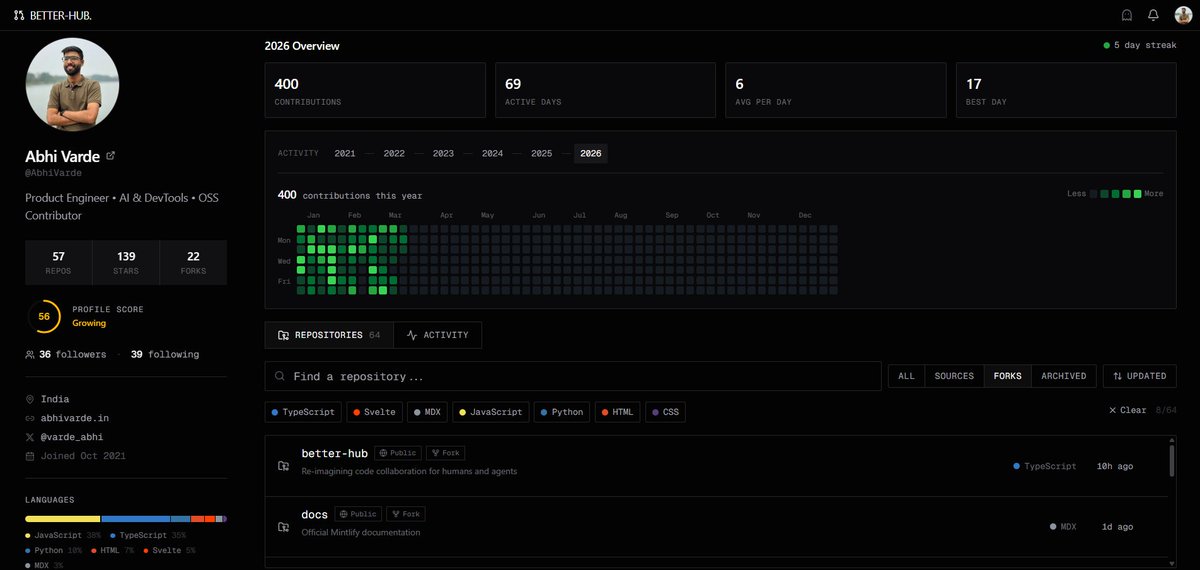
Task: Toggle the HTML language filter chip
Action: [x=619, y=412]
